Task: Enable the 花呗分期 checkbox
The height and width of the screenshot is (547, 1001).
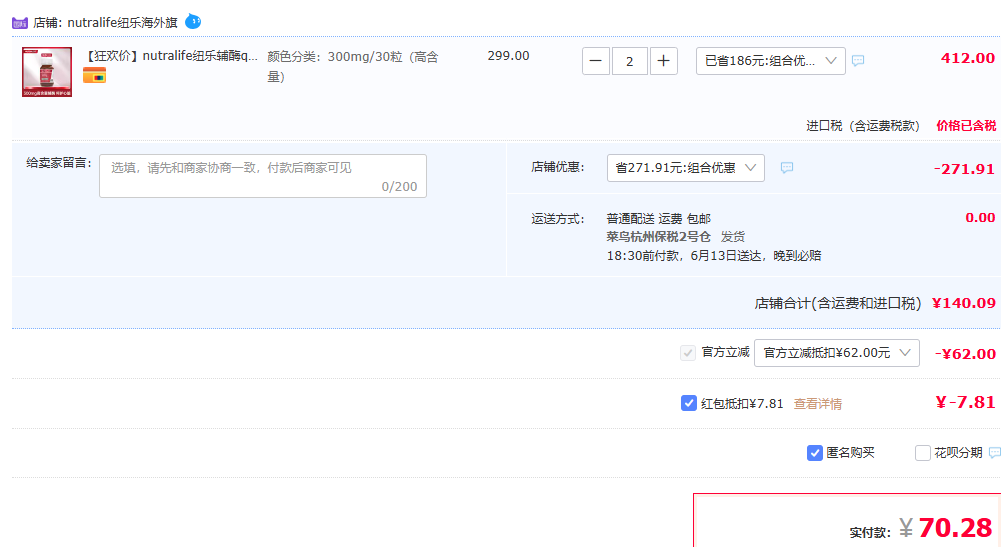Action: click(922, 453)
